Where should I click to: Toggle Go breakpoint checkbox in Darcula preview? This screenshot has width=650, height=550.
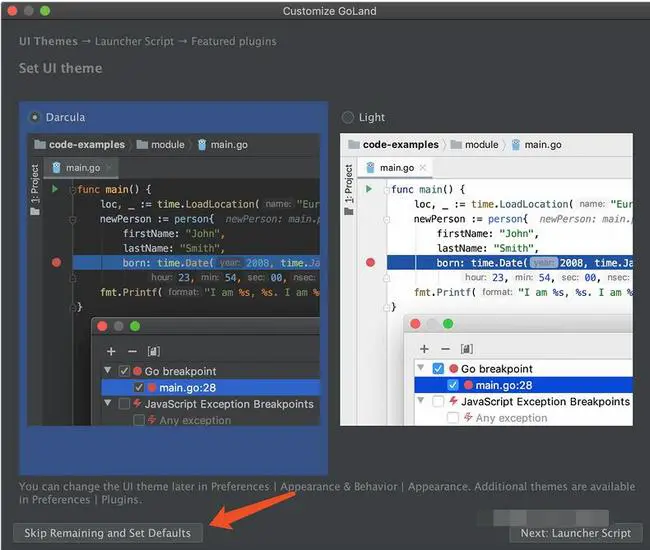point(124,371)
